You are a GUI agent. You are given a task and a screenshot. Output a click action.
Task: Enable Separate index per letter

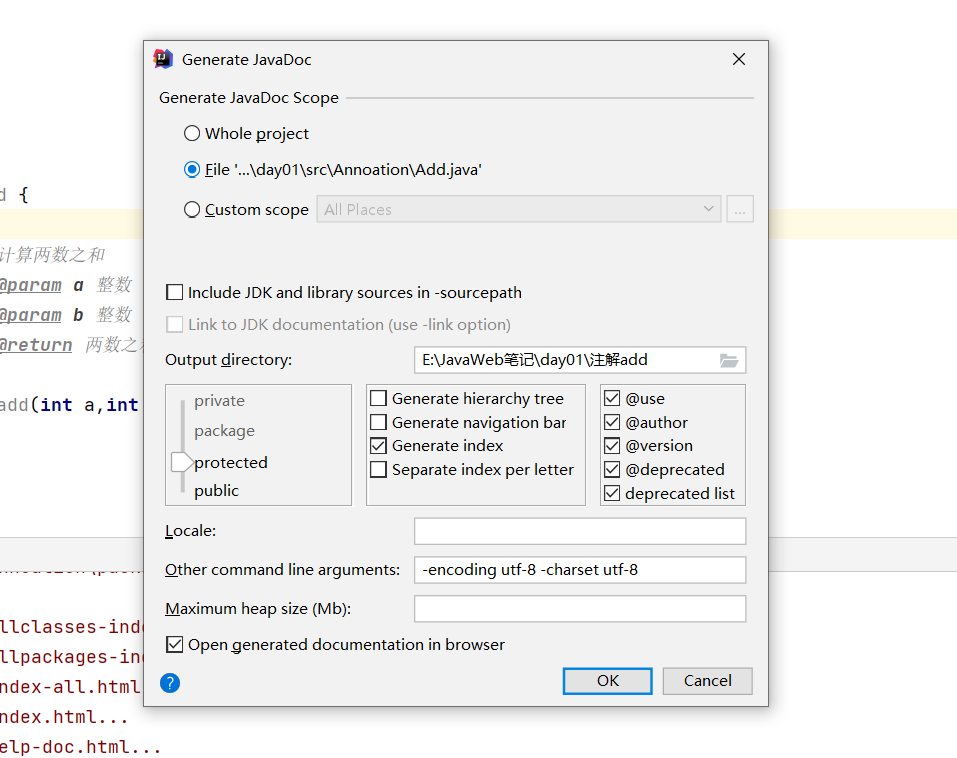click(378, 469)
